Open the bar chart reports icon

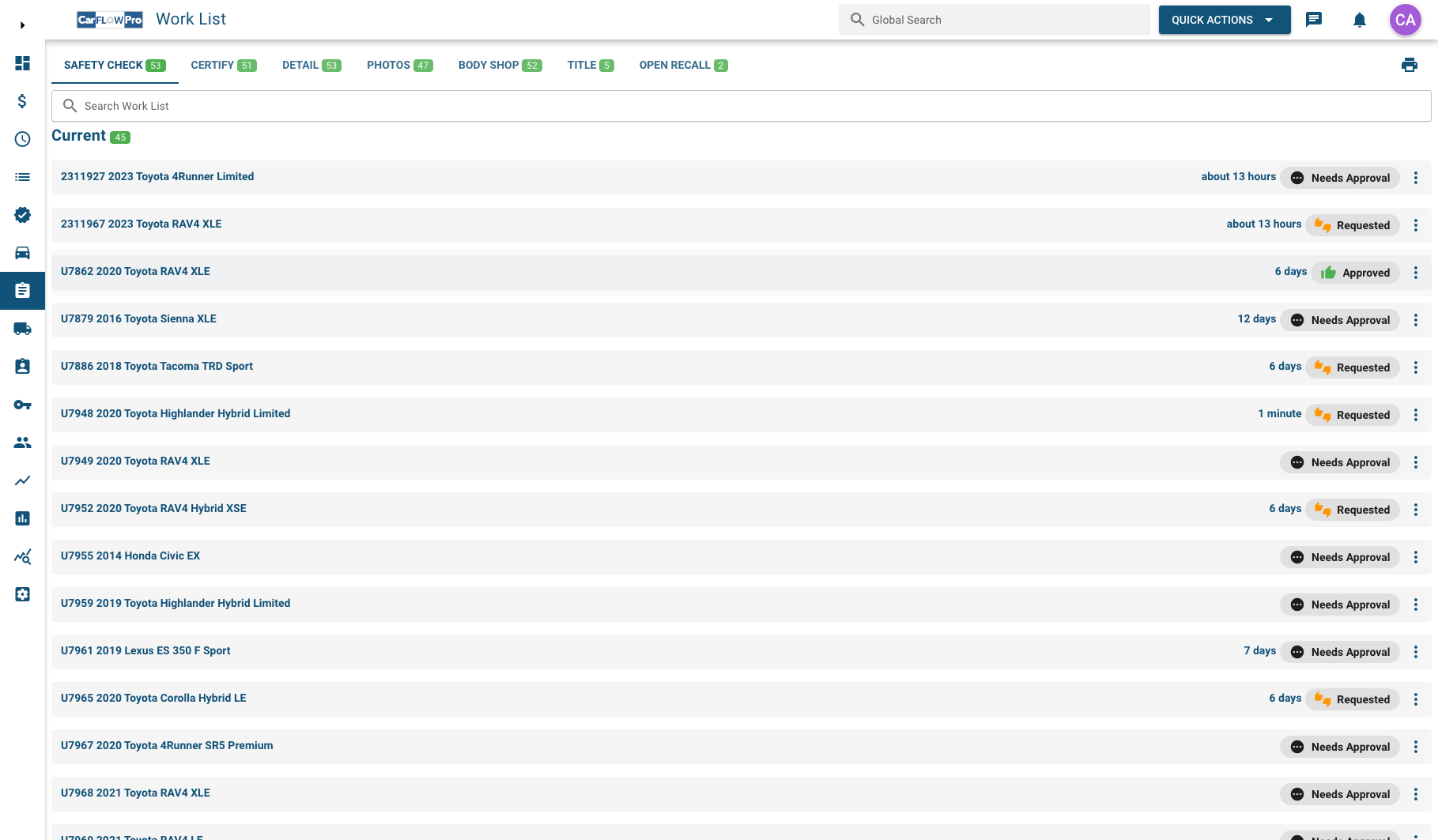tap(22, 518)
